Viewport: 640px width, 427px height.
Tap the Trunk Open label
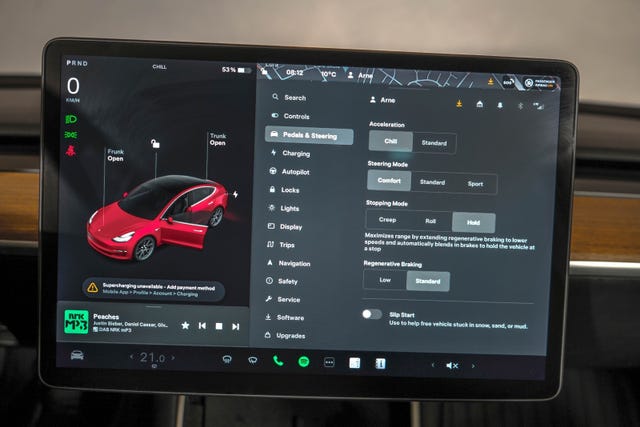click(218, 139)
